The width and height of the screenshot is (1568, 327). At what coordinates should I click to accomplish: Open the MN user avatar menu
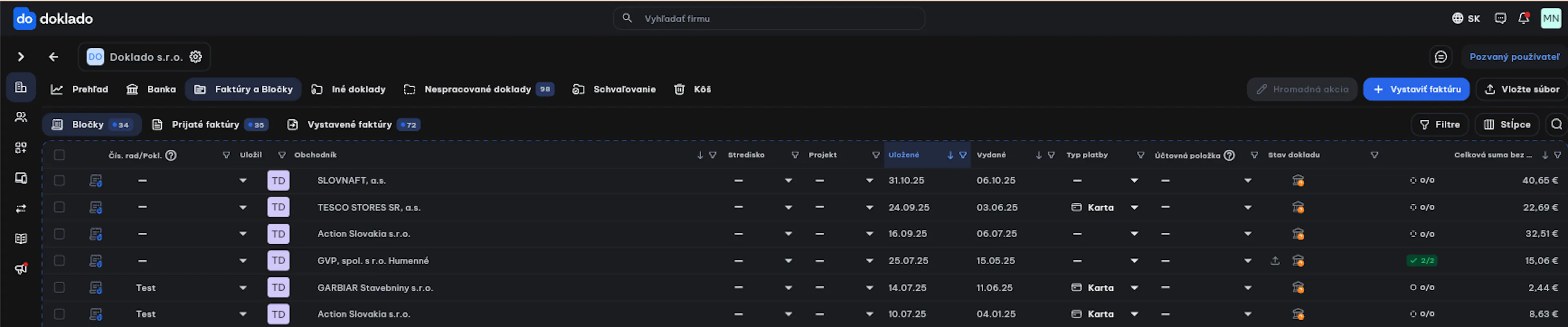(x=1550, y=18)
